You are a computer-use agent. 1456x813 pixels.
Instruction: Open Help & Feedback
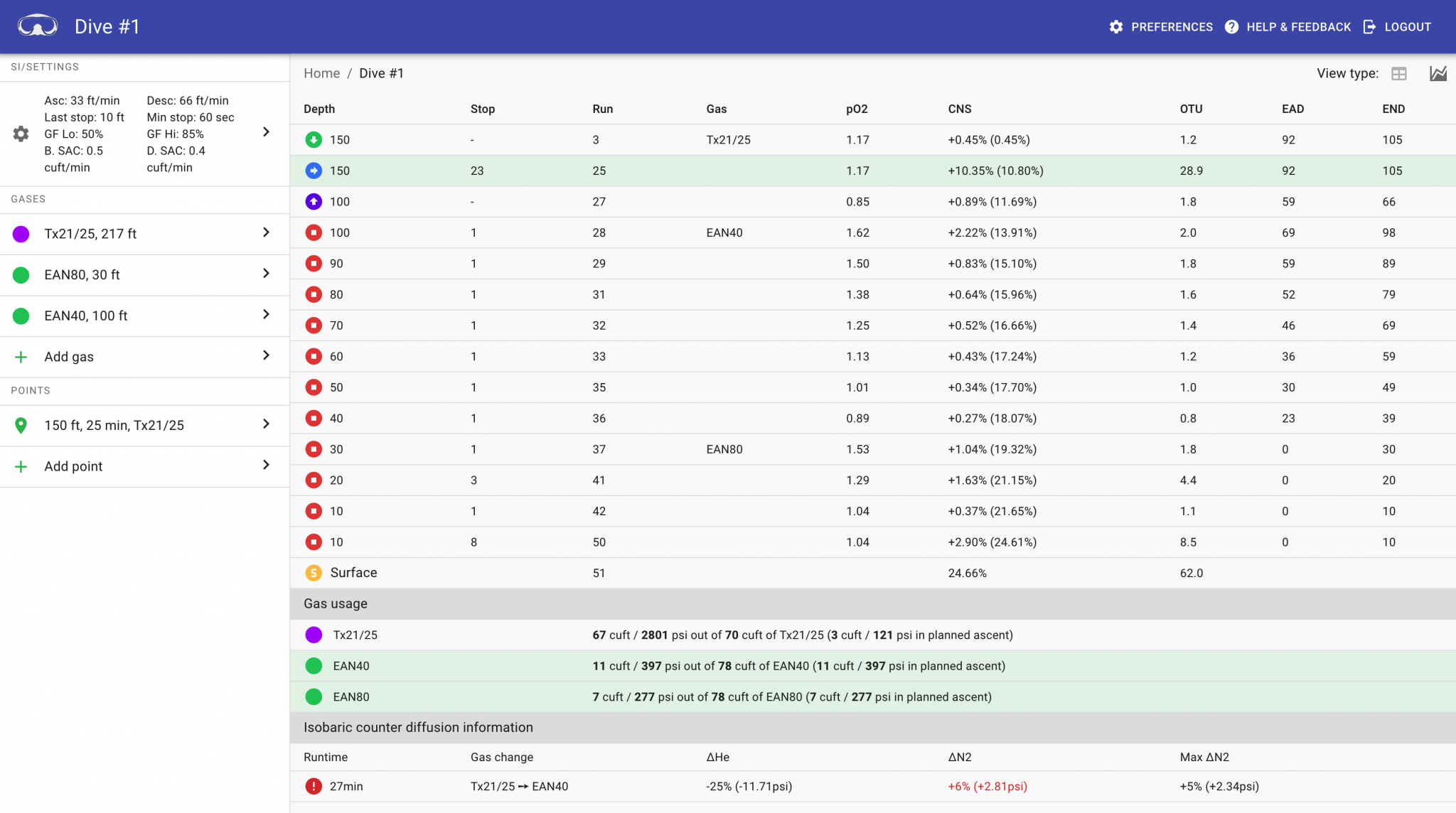[x=1288, y=27]
